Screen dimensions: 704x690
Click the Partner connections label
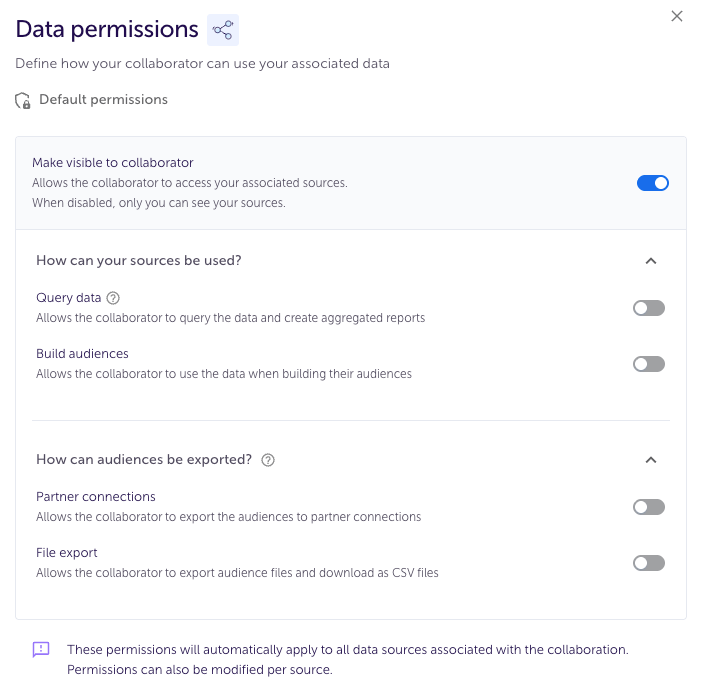tap(96, 497)
